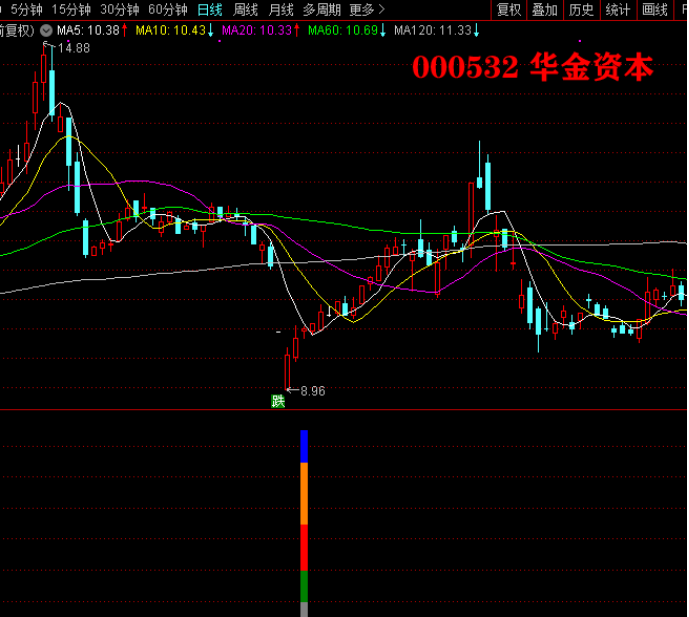Click the green 跌 marker icon

[278, 401]
